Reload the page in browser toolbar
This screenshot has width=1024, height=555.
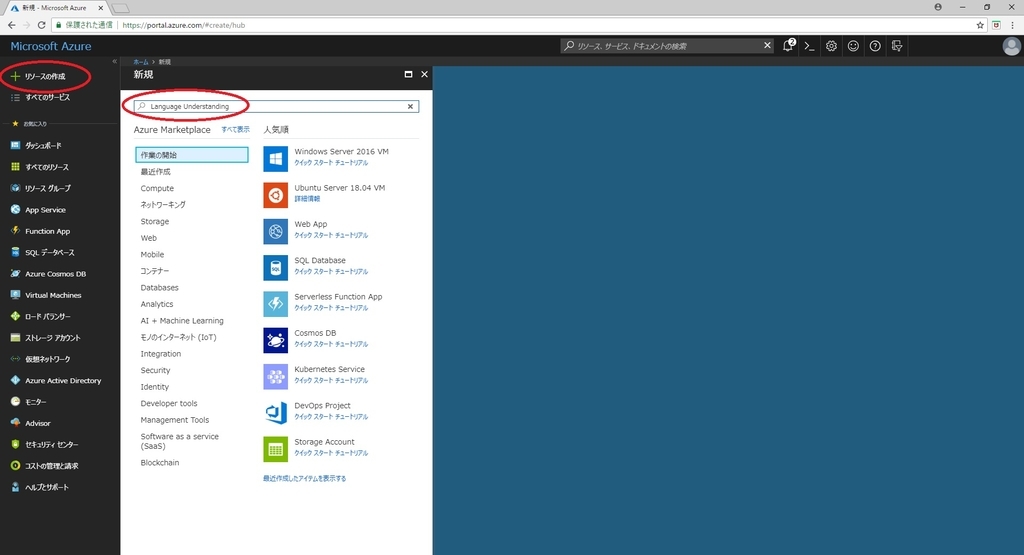point(41,25)
